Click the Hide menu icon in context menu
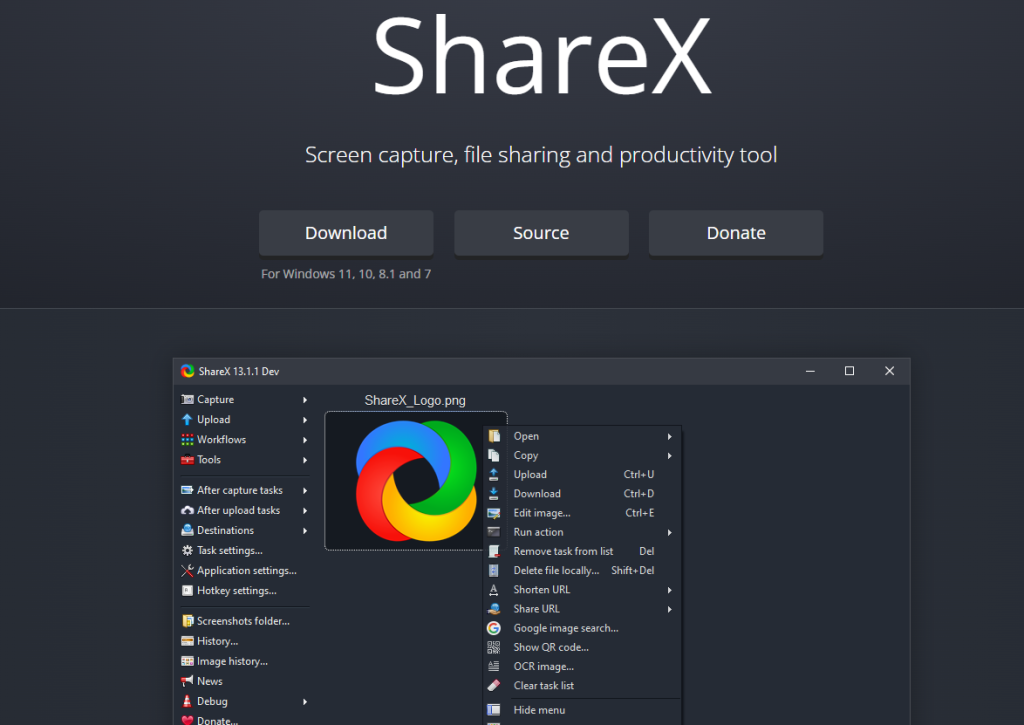Image resolution: width=1024 pixels, height=725 pixels. pyautogui.click(x=494, y=710)
